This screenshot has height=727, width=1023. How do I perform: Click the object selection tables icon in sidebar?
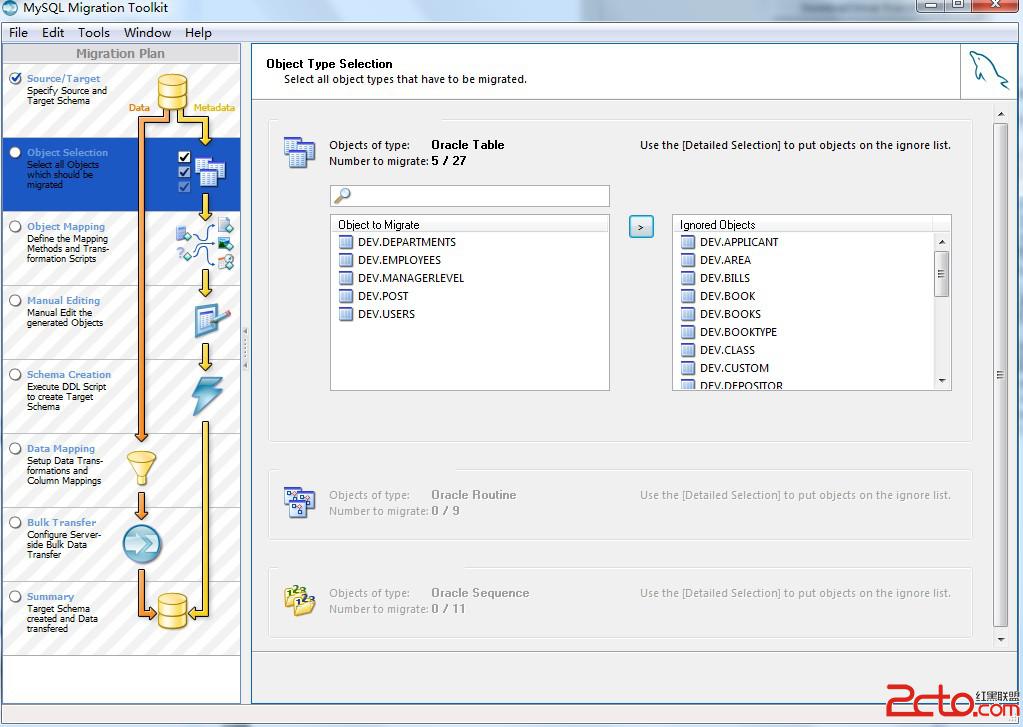tap(209, 172)
